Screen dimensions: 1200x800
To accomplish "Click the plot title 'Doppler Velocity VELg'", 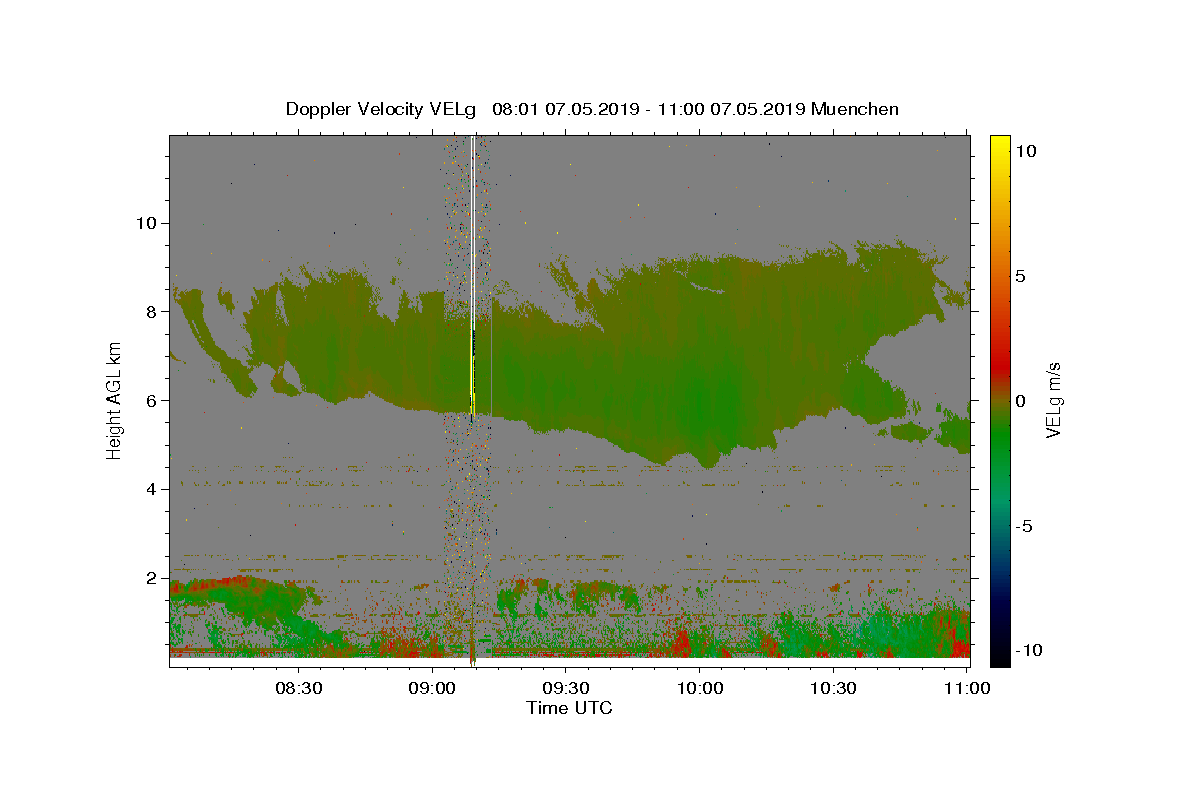I will click(381, 109).
